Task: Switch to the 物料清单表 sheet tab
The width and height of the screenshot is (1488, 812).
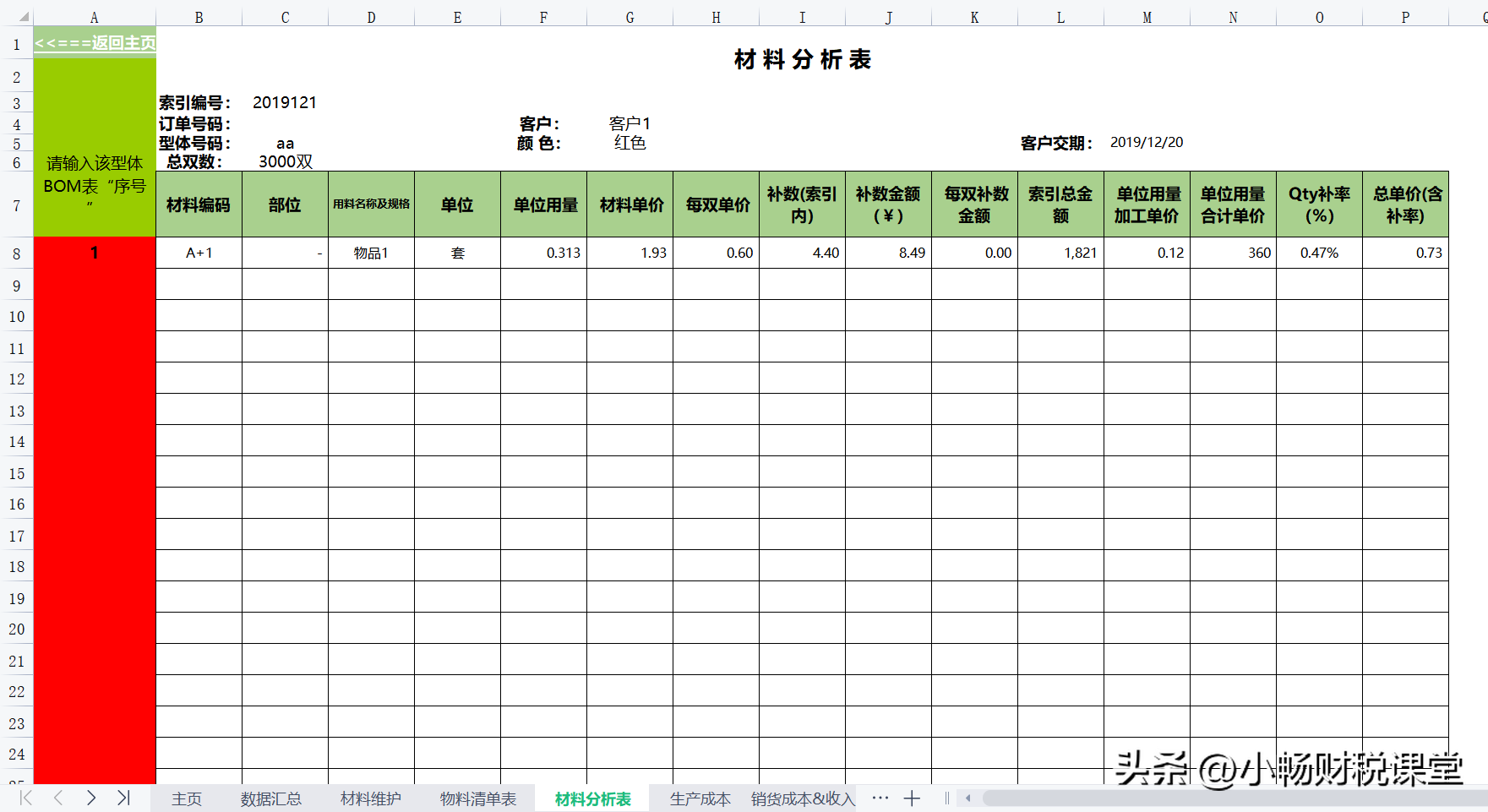Action: 478,799
